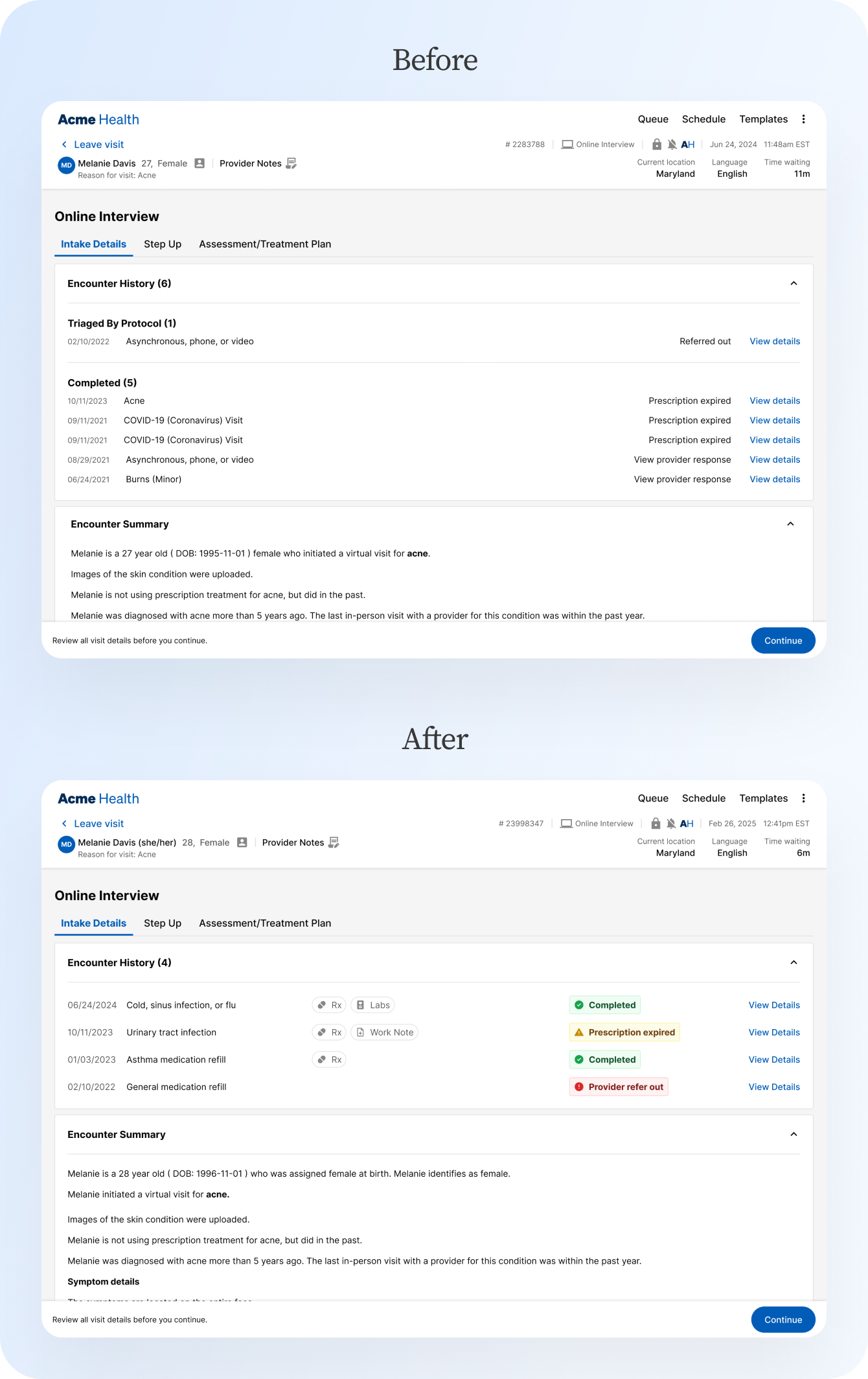The image size is (868, 1379).
Task: Click the patient profile icon in the After mockup
Action: (x=242, y=842)
